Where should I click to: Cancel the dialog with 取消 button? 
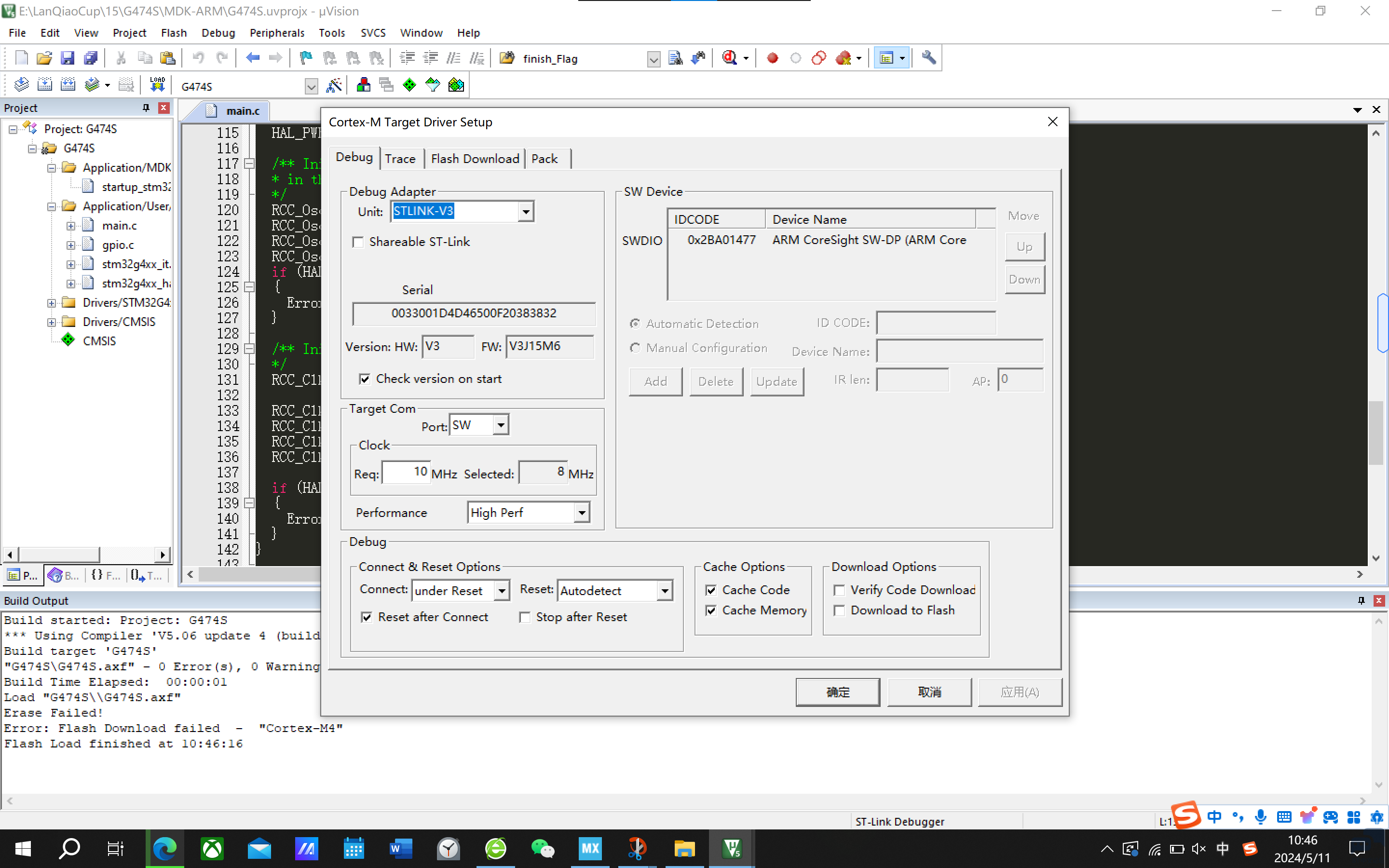[929, 692]
